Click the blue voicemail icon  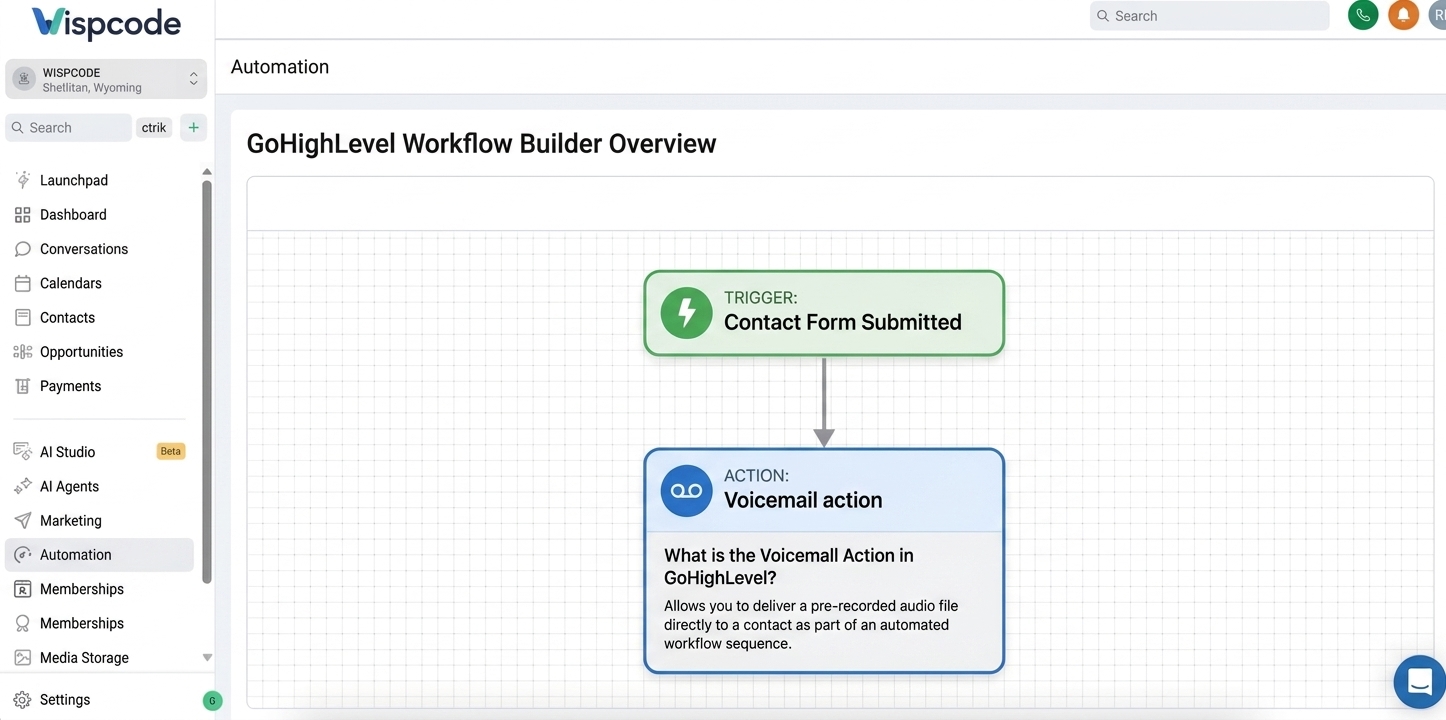pos(686,491)
